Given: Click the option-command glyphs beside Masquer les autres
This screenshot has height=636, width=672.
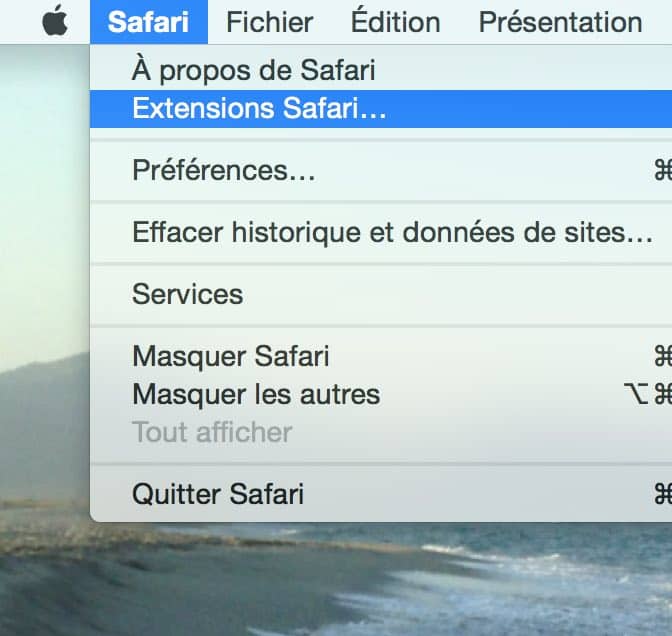Looking at the screenshot, I should tap(648, 394).
